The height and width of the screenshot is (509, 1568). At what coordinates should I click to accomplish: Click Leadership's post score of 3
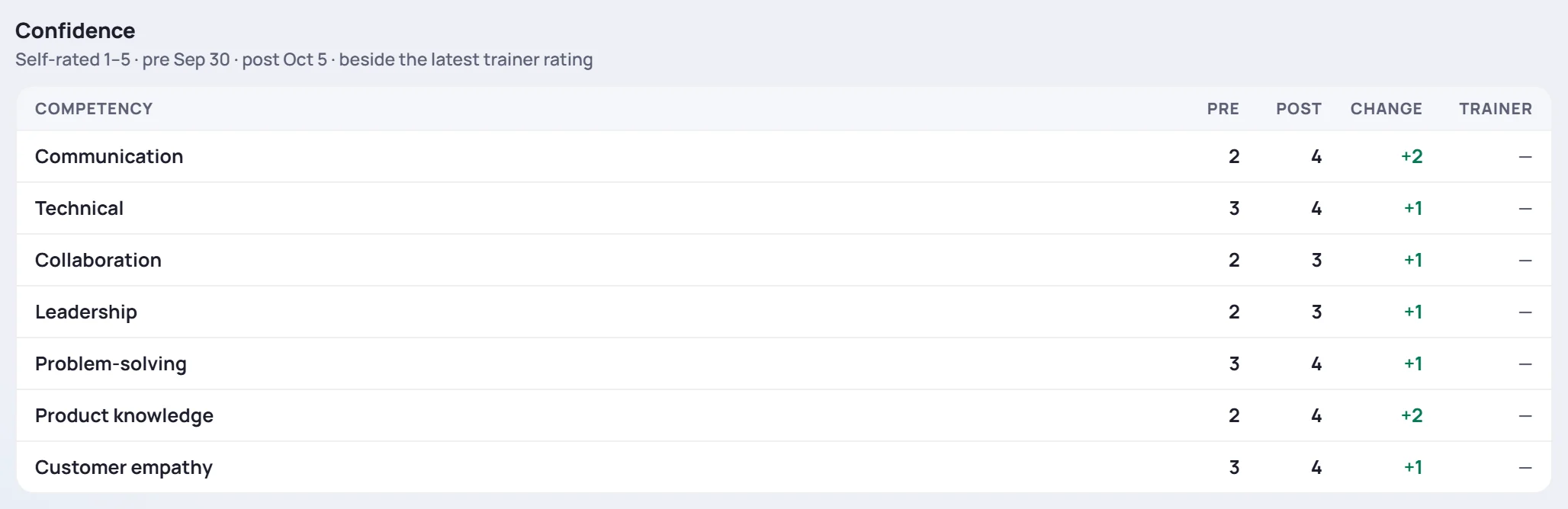tap(1316, 312)
